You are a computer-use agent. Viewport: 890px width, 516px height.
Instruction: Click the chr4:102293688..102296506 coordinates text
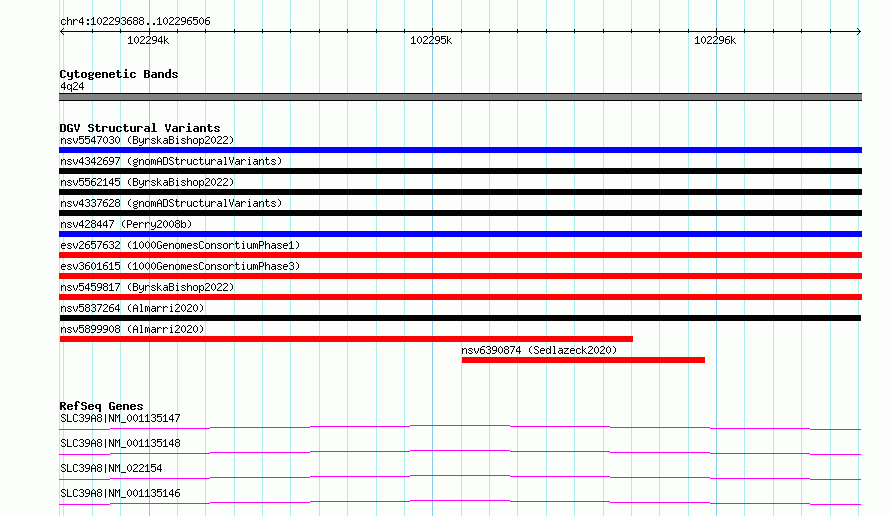pyautogui.click(x=135, y=22)
